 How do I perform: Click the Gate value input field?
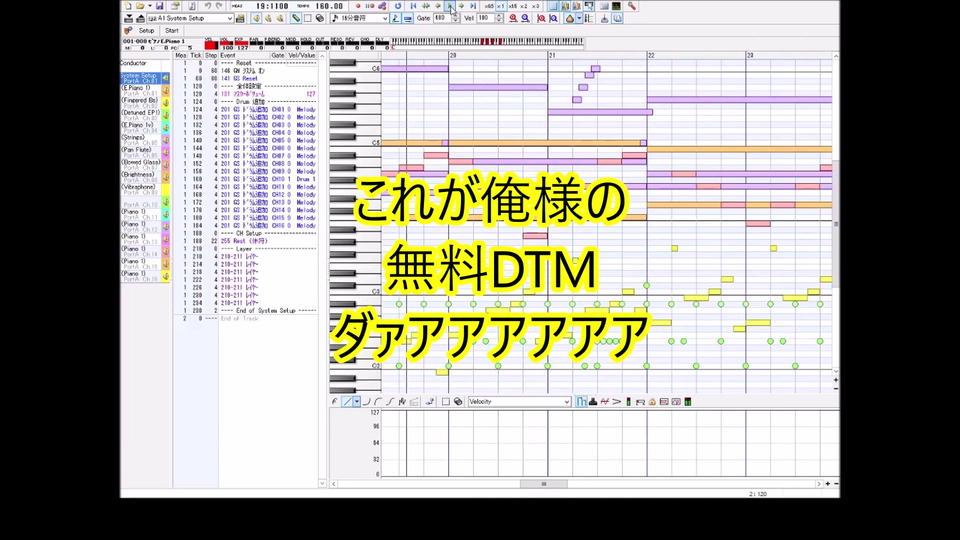(x=441, y=18)
